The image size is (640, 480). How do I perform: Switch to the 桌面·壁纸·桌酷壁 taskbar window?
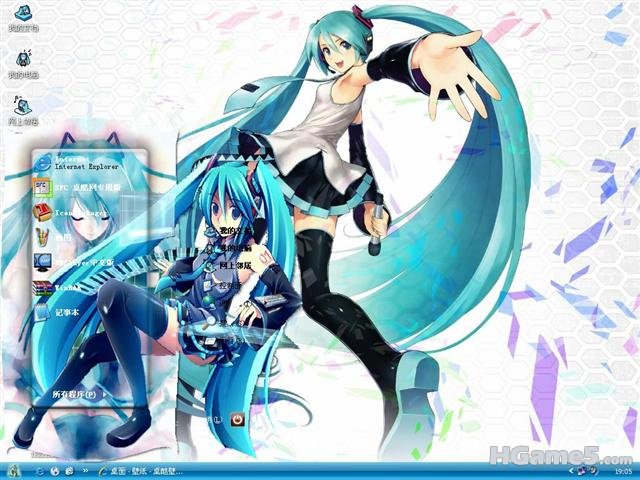coord(141,471)
